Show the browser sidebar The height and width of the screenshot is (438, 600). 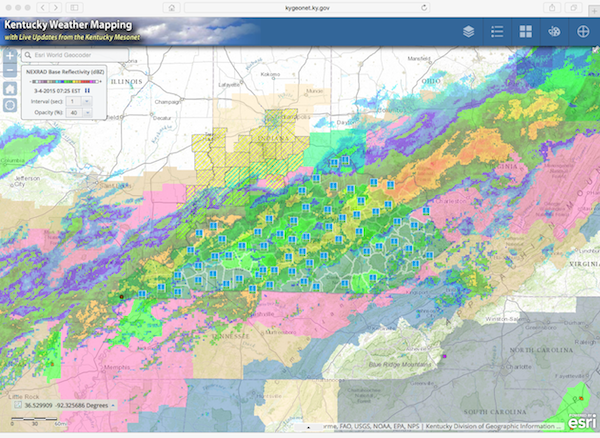click(75, 8)
